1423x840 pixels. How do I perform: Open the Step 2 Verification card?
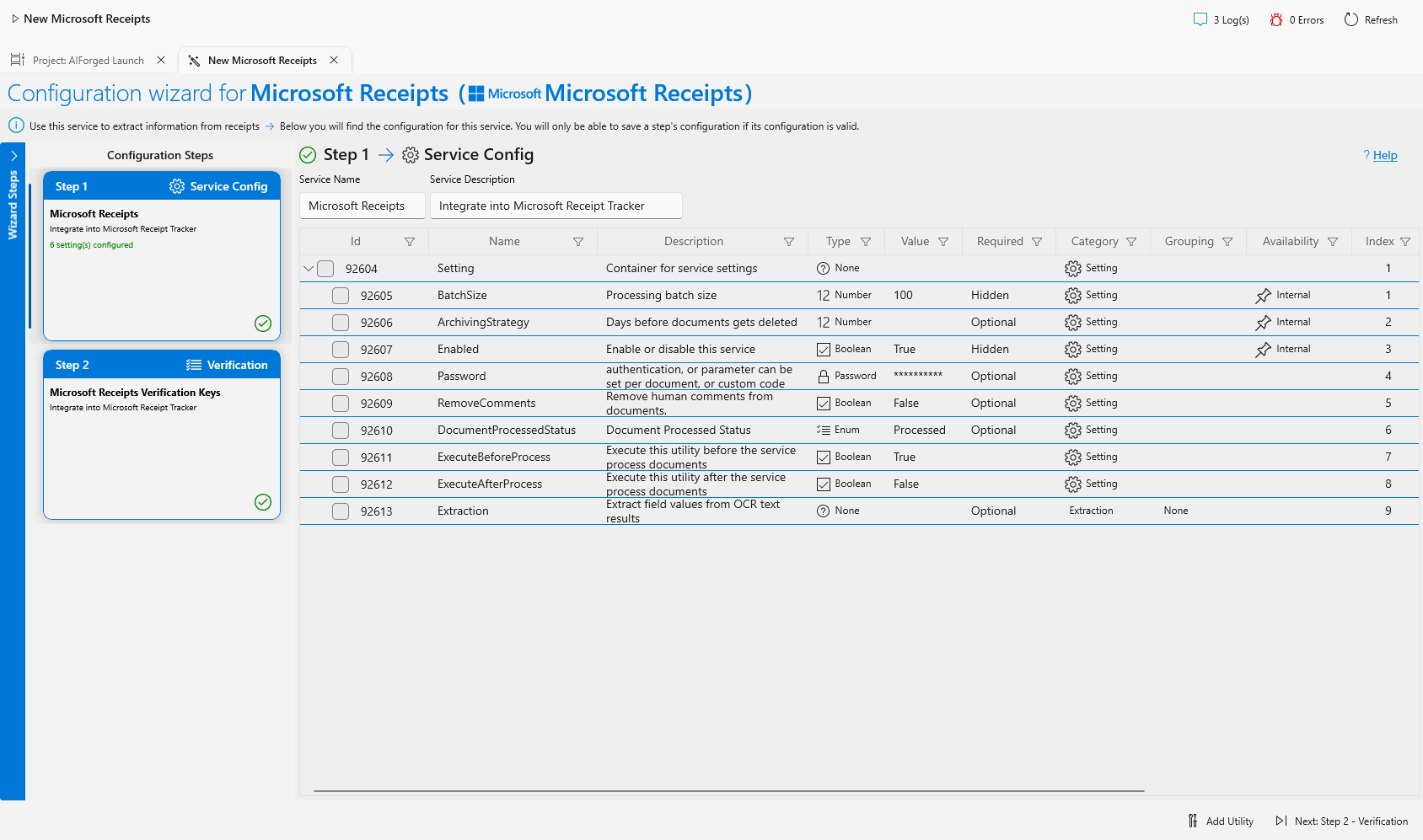coord(162,435)
